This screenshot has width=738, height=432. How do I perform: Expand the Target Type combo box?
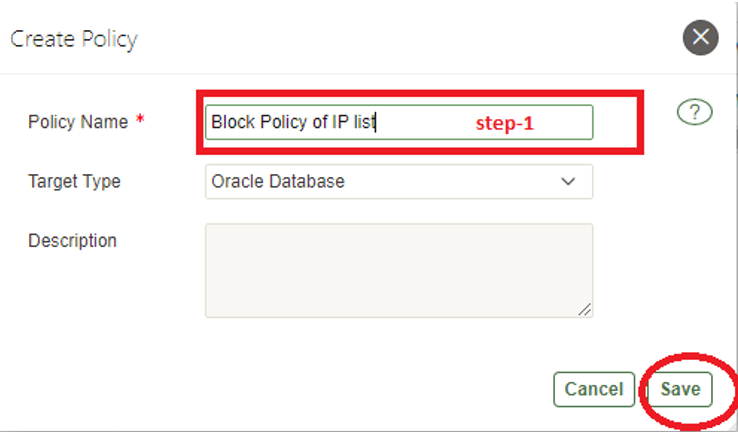coord(398,182)
